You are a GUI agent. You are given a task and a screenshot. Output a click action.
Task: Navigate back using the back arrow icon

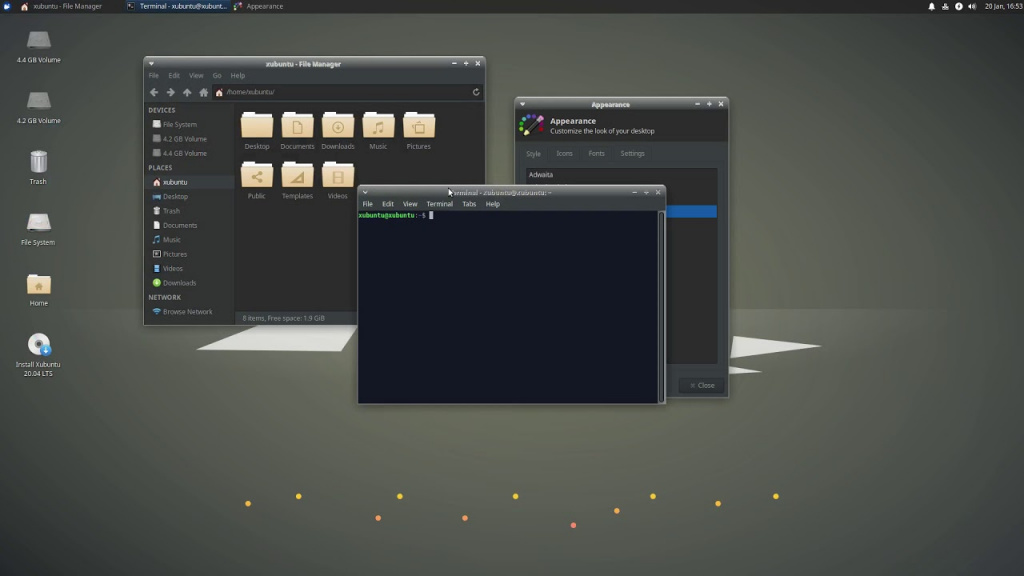point(153,92)
